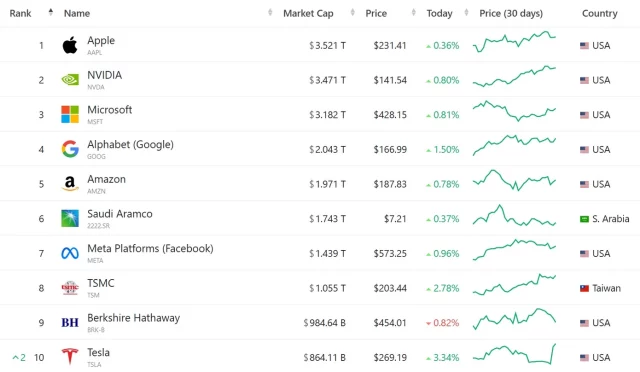Screen dimensions: 640x372
Task: Select the Google G logo
Action: [x=70, y=149]
